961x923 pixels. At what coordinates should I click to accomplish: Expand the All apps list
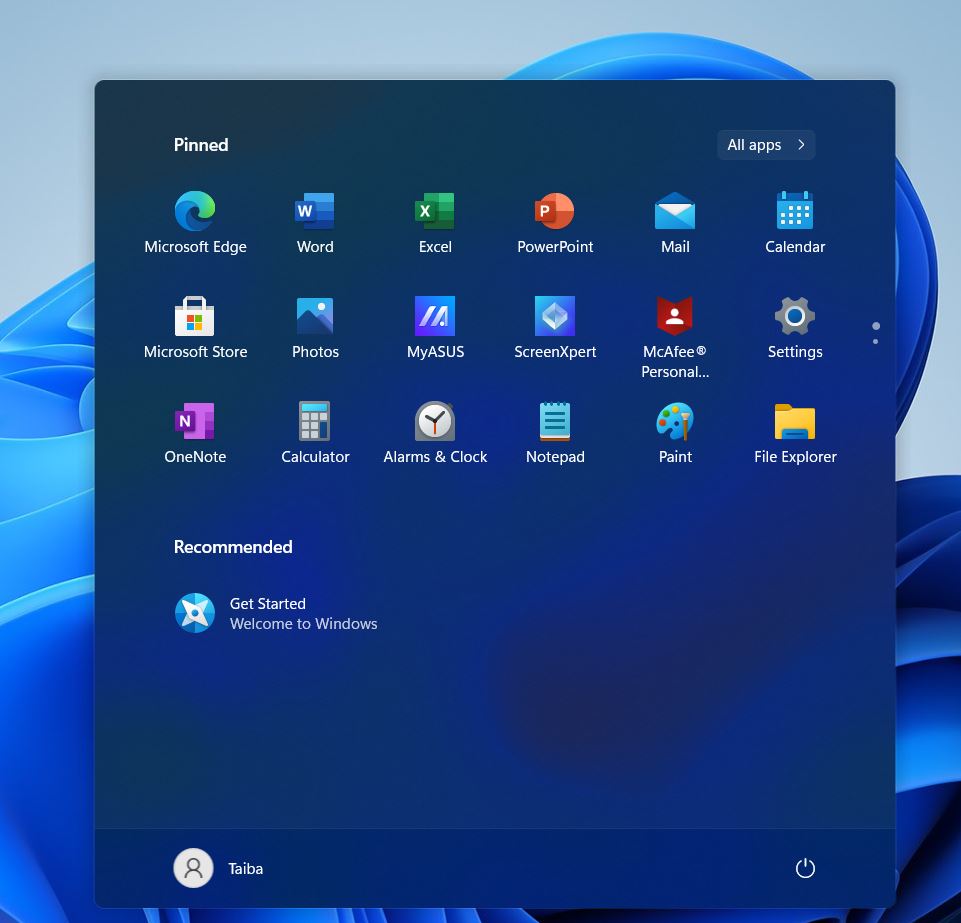(x=765, y=144)
